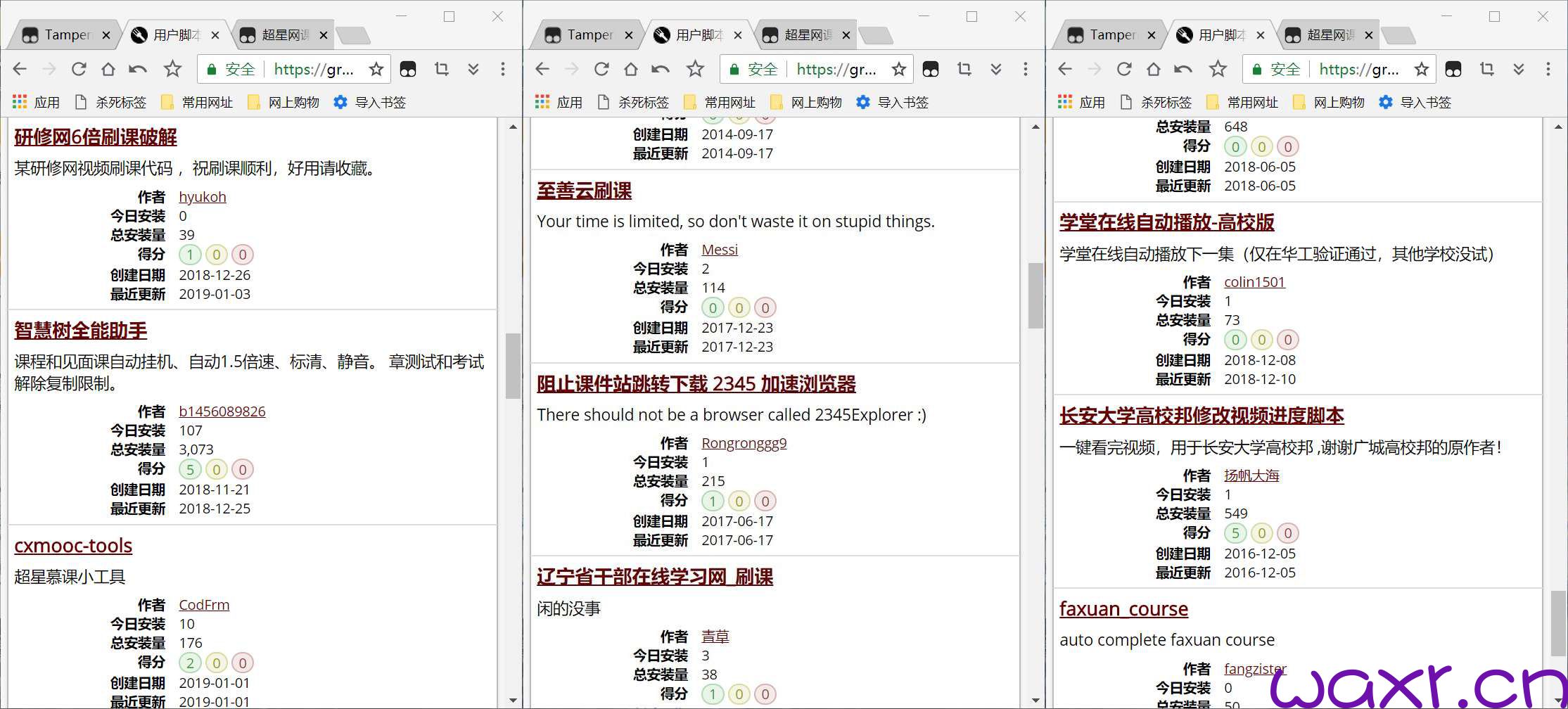The image size is (1568, 709).
Task: Close the Tamper tab in left window
Action: [106, 35]
